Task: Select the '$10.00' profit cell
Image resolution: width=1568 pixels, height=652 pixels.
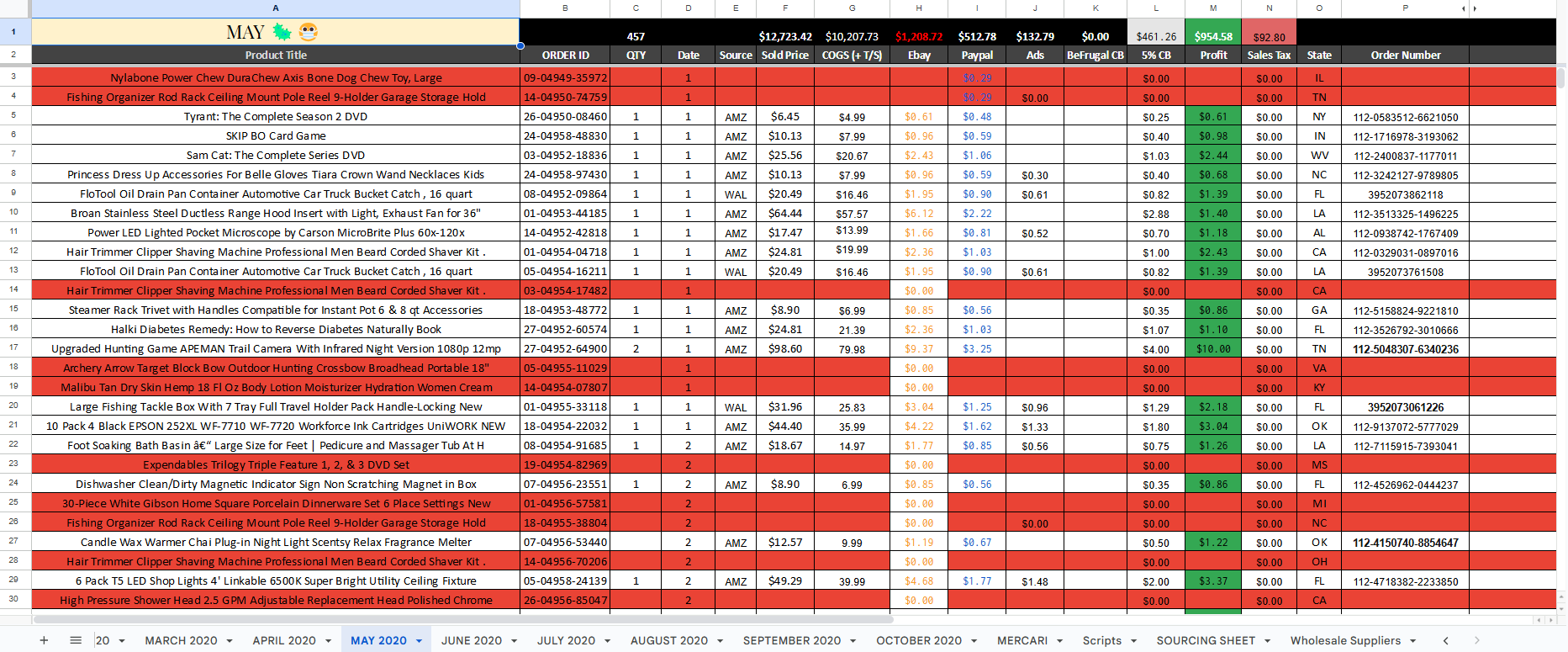Action: click(x=1213, y=348)
